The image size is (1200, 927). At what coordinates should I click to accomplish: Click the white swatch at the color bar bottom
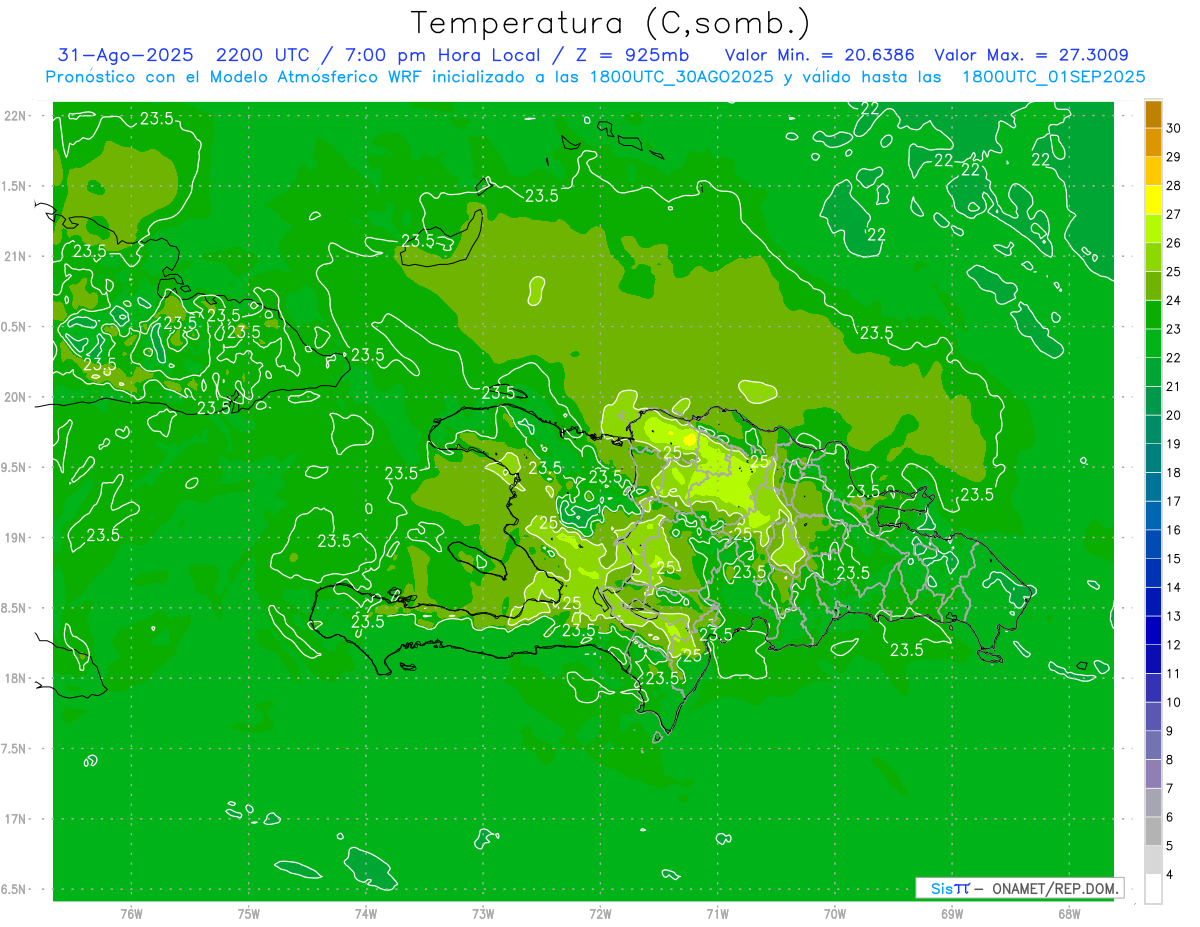click(1153, 888)
